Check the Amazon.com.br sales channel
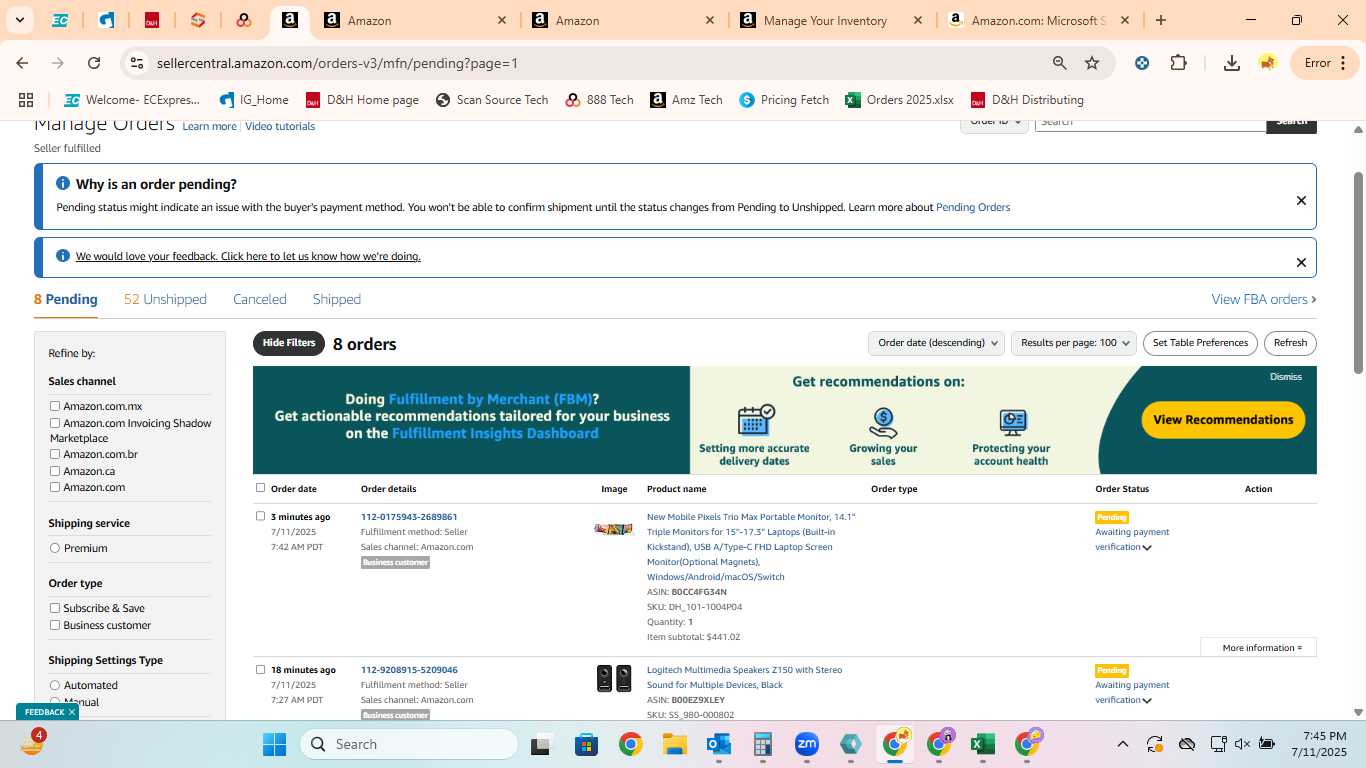This screenshot has height=768, width=1366. 55,454
